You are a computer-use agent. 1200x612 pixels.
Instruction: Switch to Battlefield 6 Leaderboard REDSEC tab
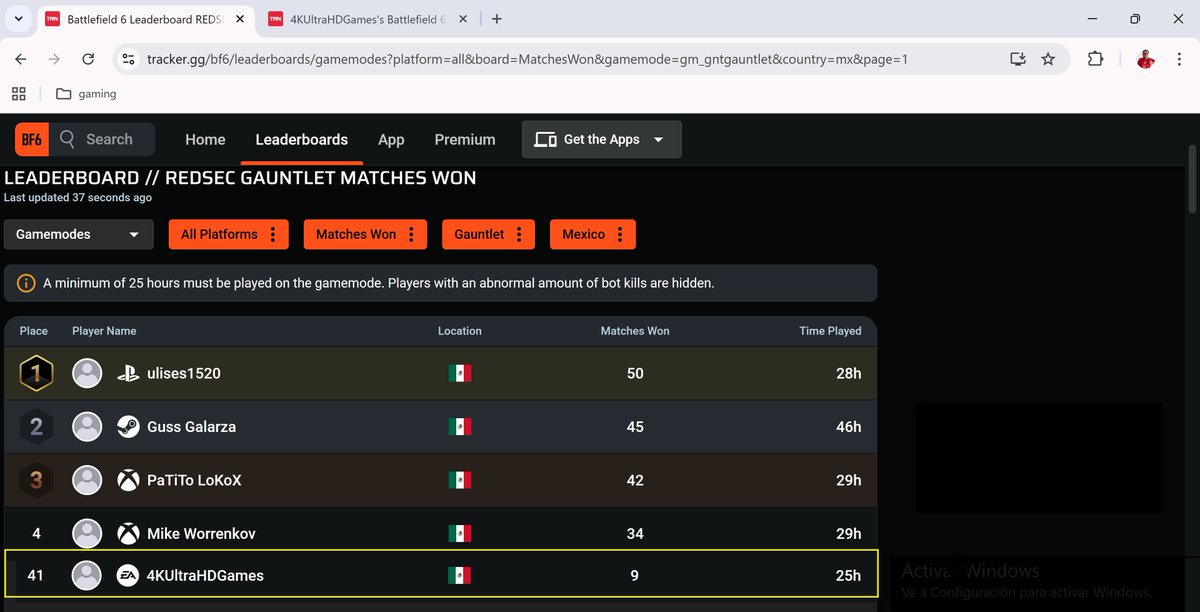pos(147,19)
